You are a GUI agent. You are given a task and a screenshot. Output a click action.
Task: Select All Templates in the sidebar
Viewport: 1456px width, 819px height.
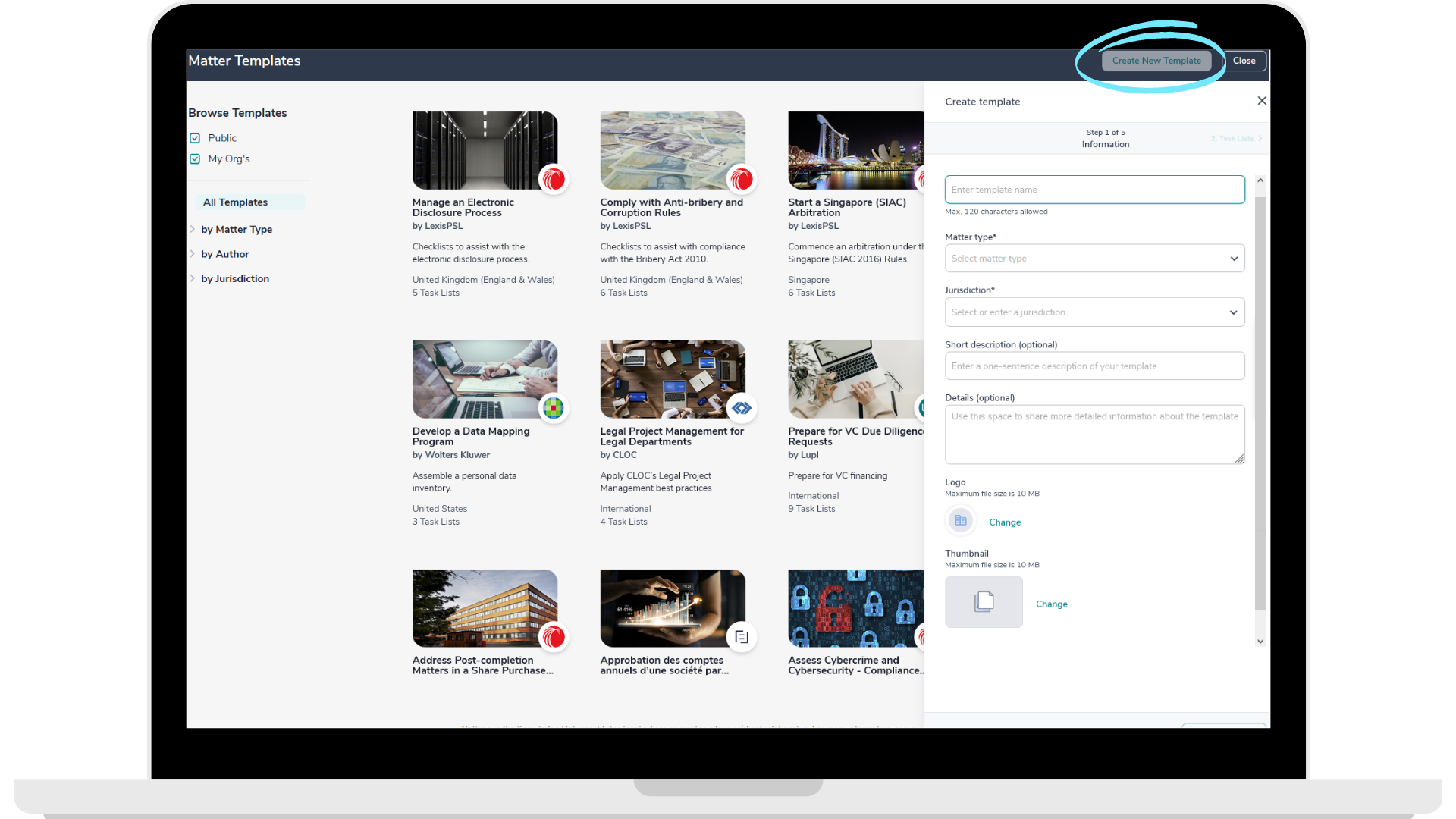[235, 202]
